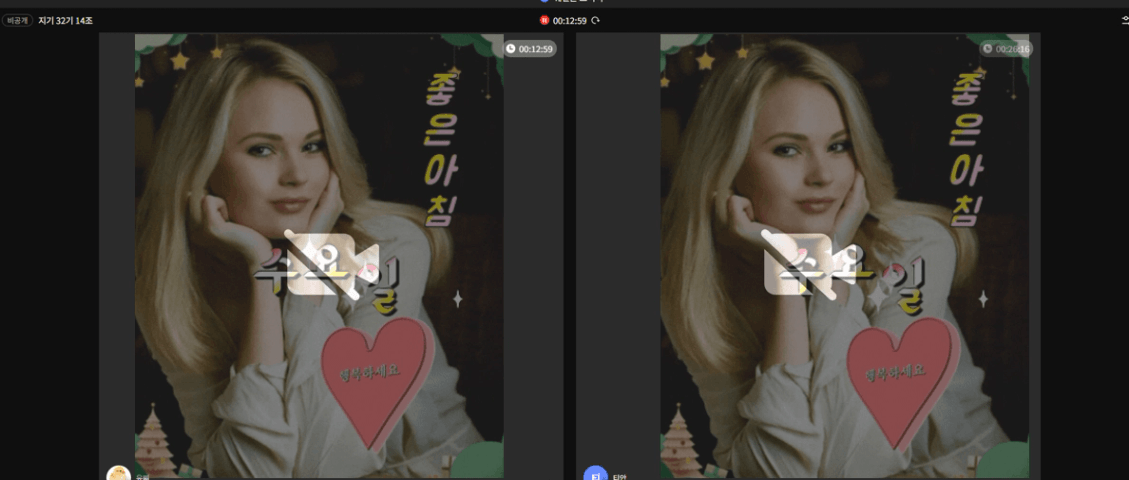Viewport: 1129px width, 480px height.
Task: Click the blue avatar under the right video
Action: click(595, 474)
